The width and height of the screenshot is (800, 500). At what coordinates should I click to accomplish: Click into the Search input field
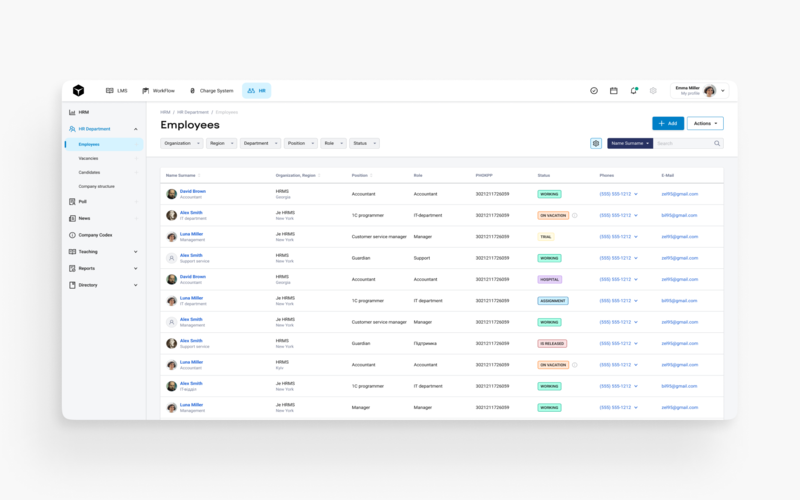pyautogui.click(x=684, y=143)
